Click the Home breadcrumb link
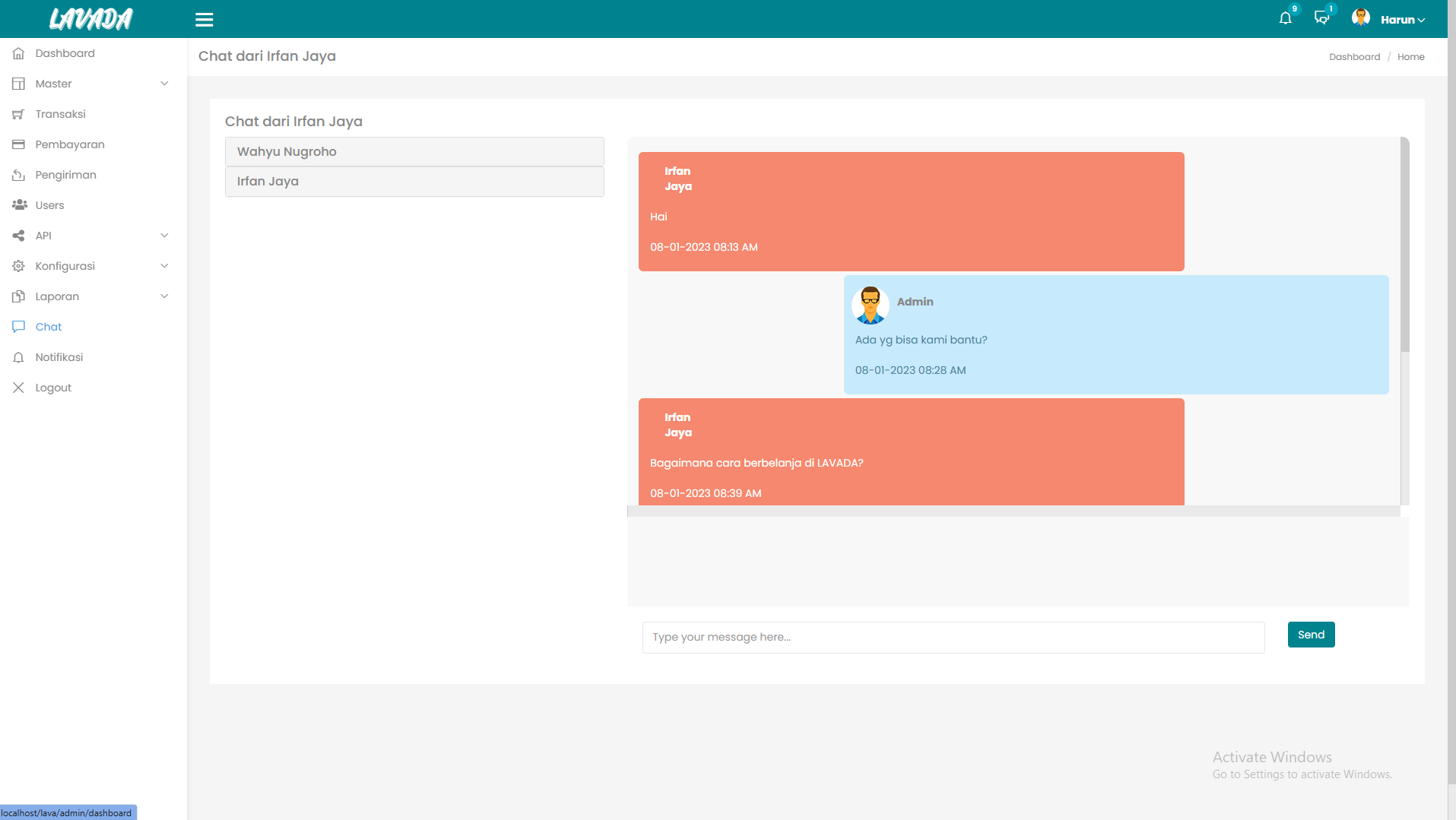Viewport: 1456px width, 820px height. (1410, 57)
